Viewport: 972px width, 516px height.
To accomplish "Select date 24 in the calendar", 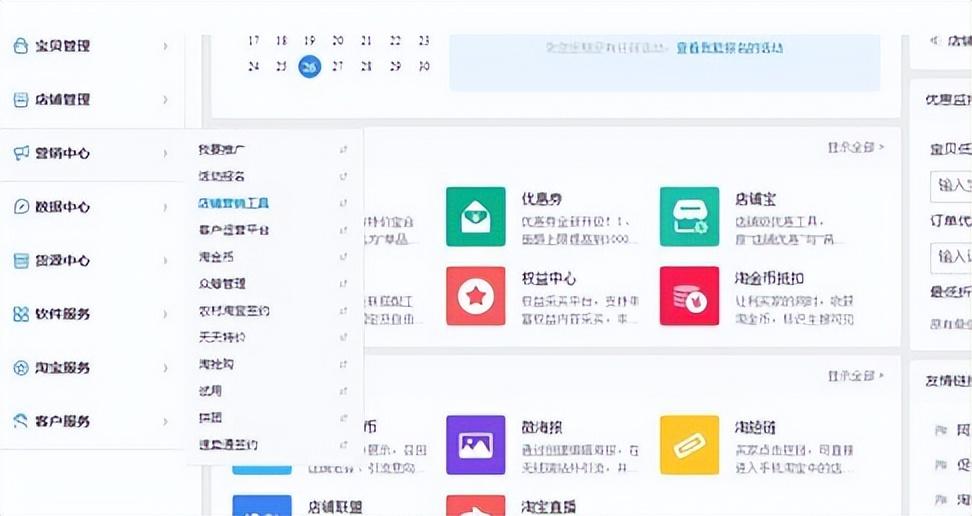I will (x=253, y=66).
